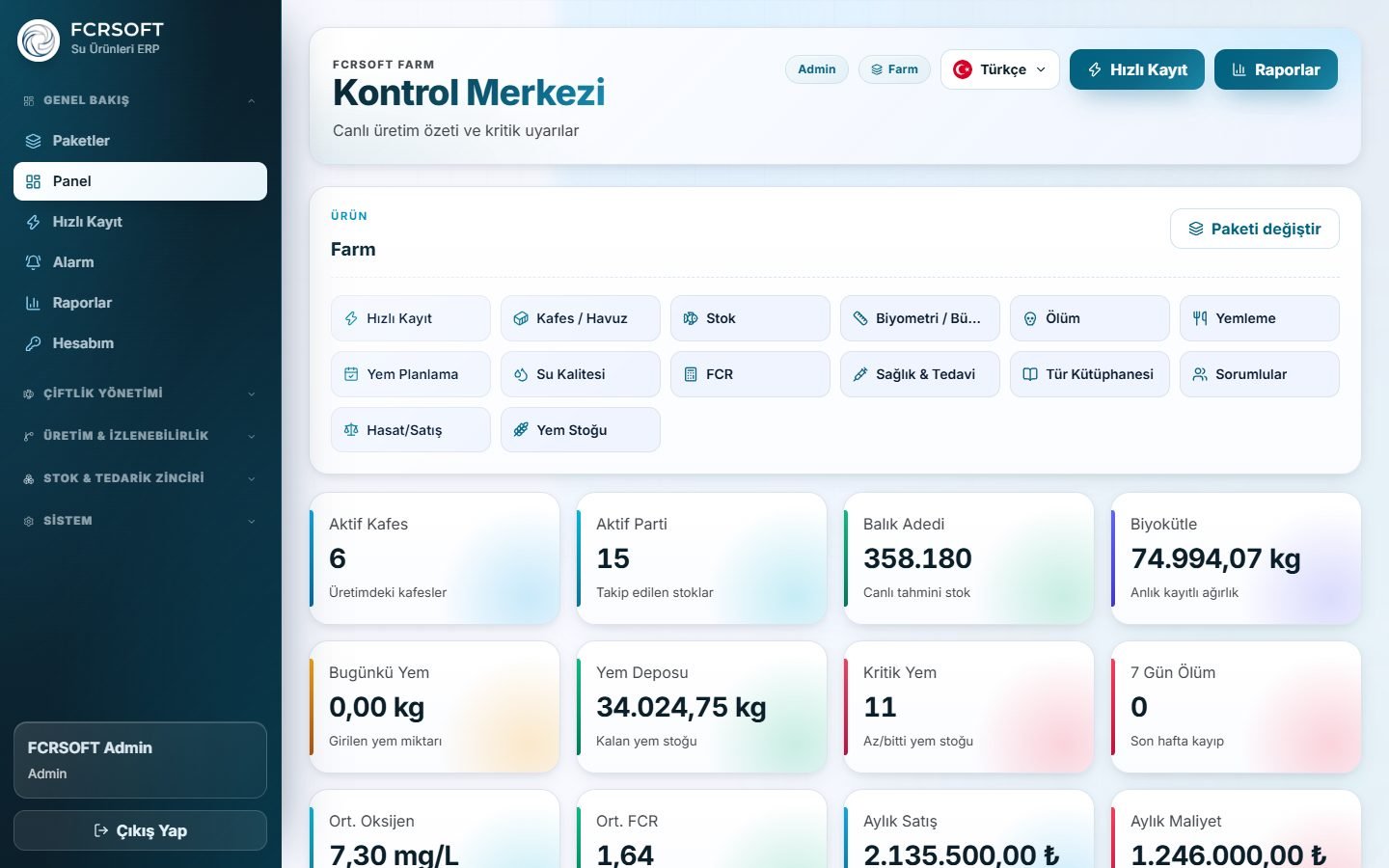
Task: Open Alarm in the sidebar menu
Action: click(x=140, y=262)
